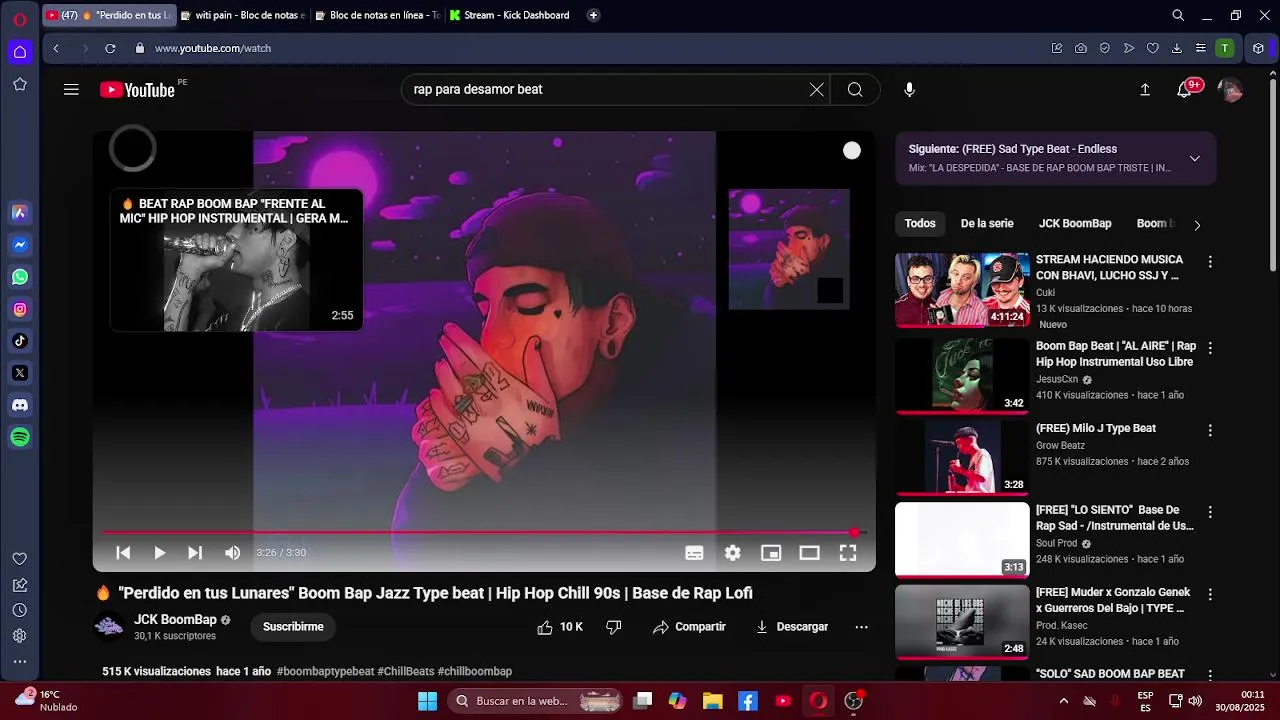
Task: Reload the page with refresh icon
Action: click(x=110, y=48)
